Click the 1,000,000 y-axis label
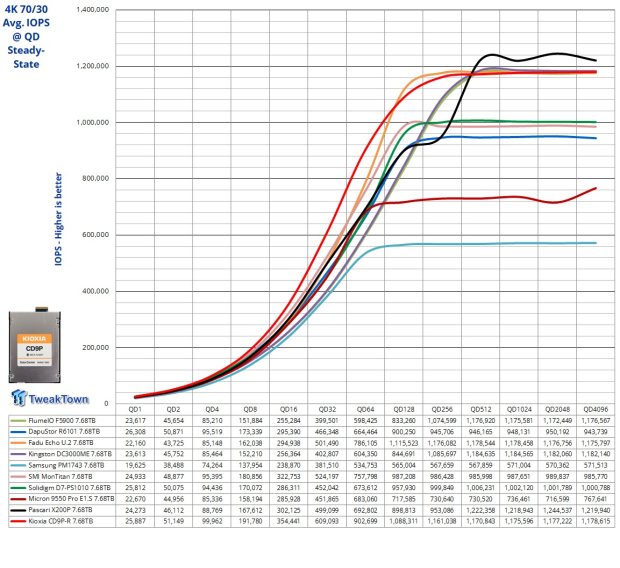 (93, 122)
